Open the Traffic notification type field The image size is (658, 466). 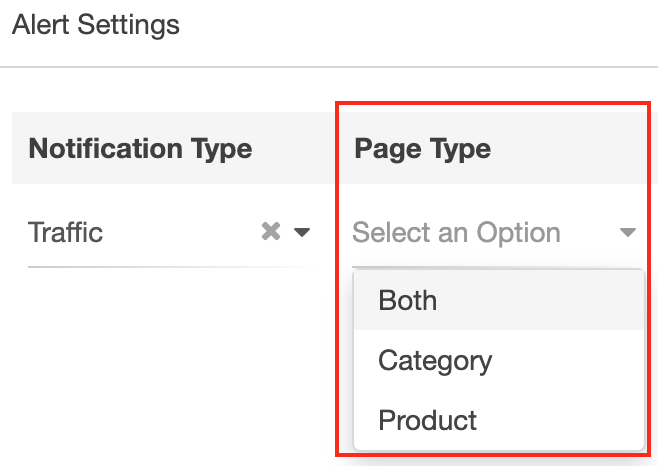[140, 233]
